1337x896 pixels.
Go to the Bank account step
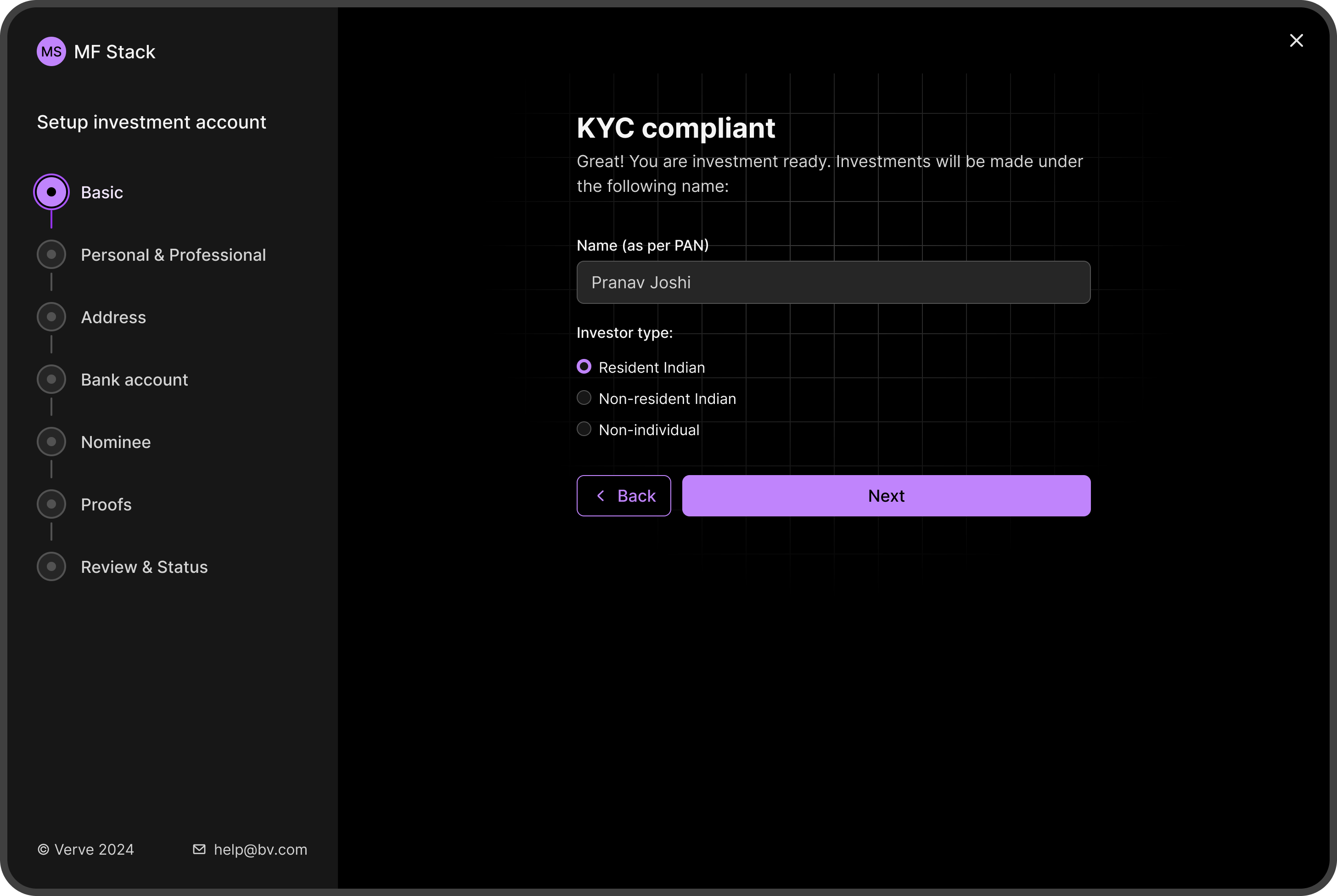(x=51, y=379)
